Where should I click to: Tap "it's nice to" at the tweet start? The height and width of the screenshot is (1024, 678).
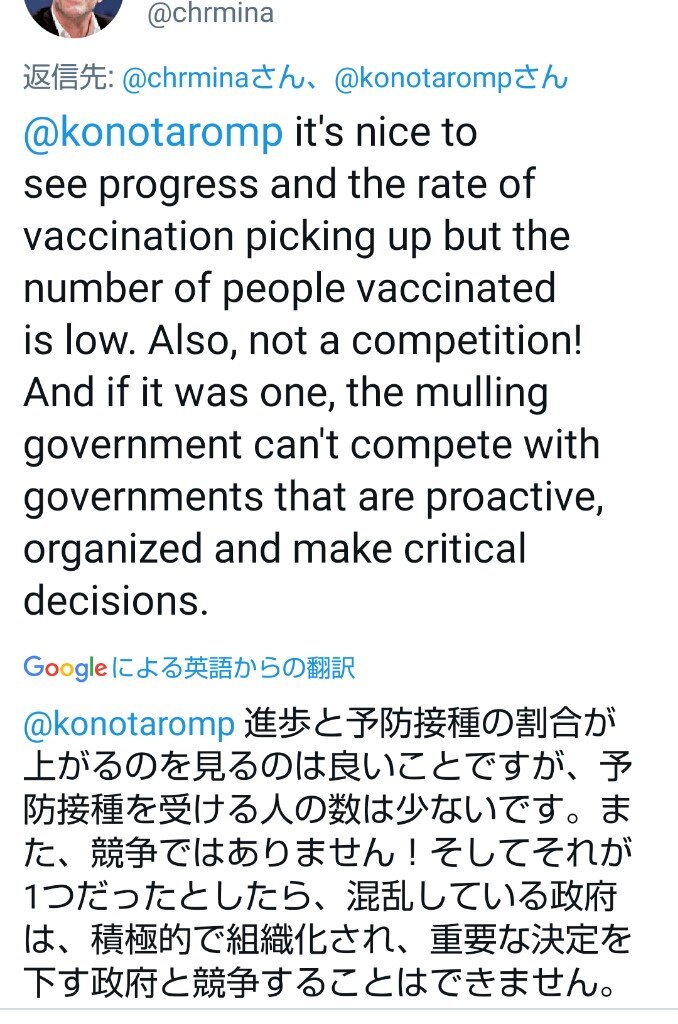[385, 134]
